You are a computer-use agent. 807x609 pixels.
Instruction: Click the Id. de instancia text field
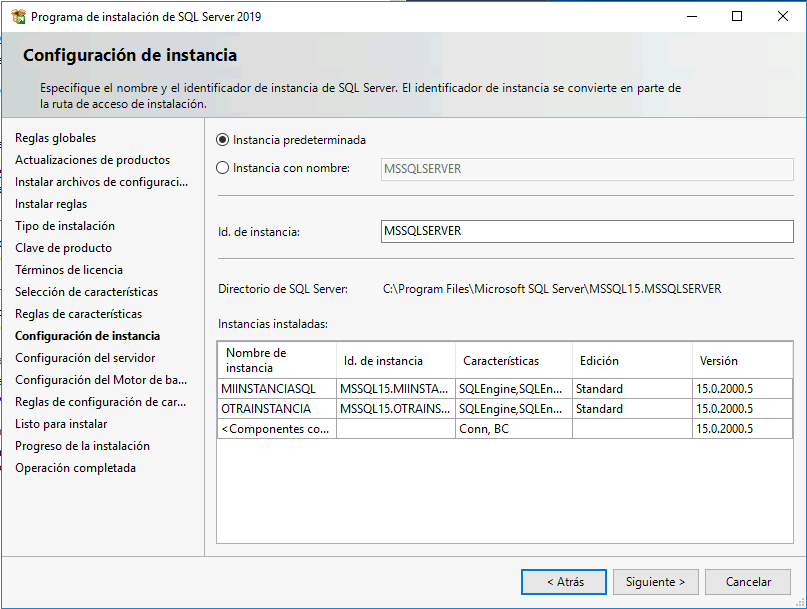[x=587, y=231]
